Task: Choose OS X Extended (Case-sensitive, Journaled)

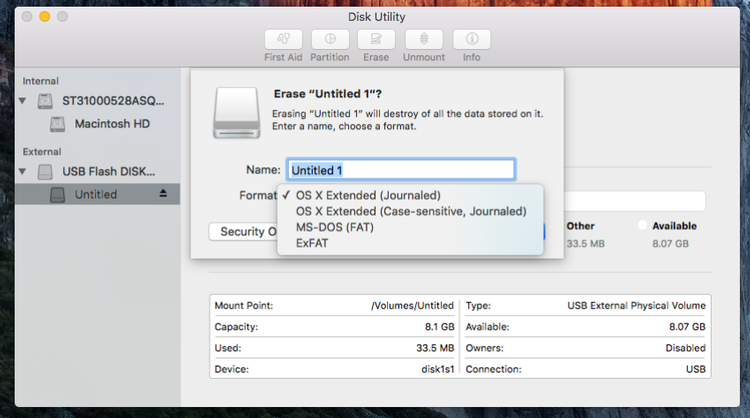Action: 410,211
